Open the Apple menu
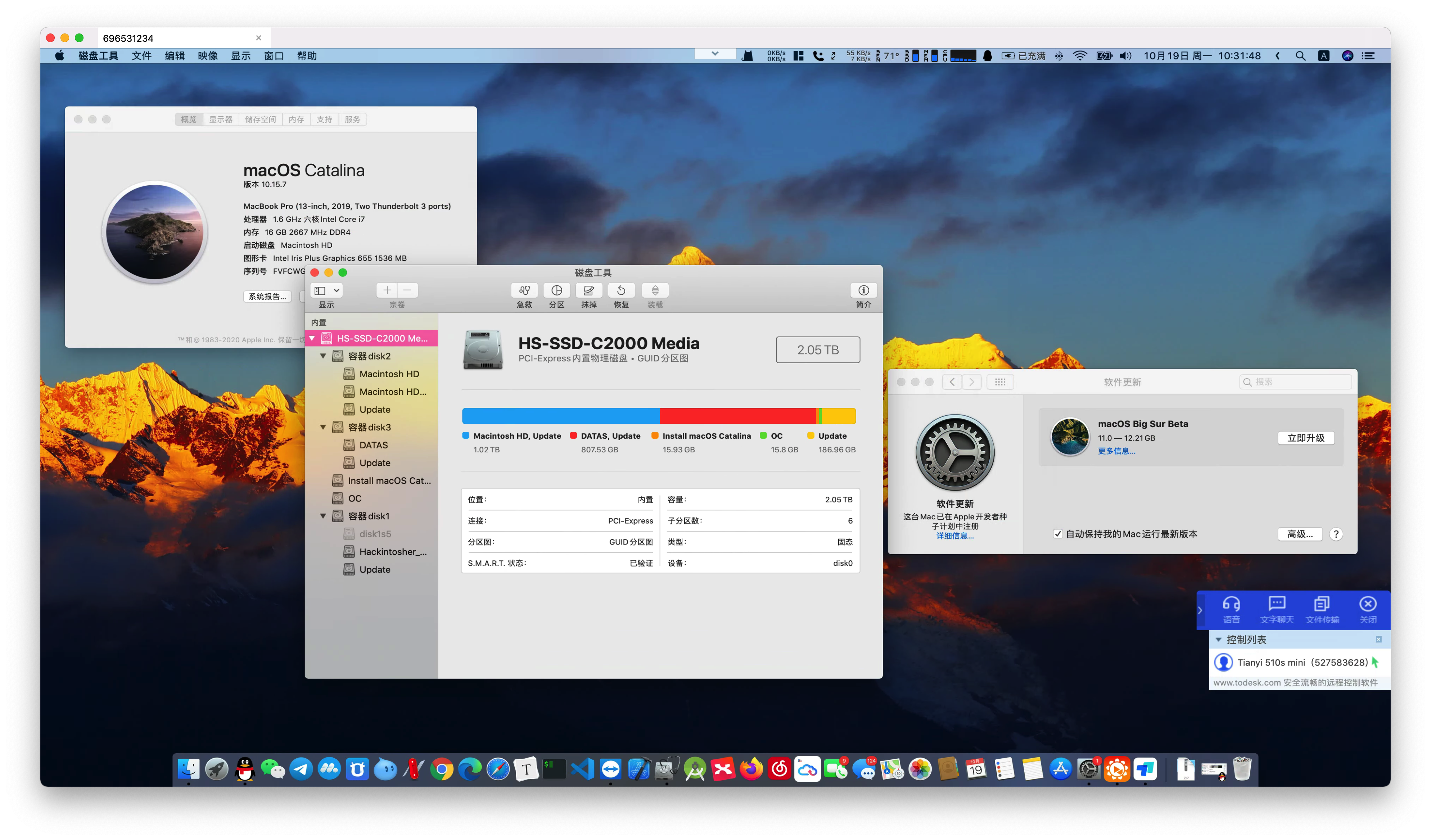Viewport: 1431px width, 840px height. 60,56
